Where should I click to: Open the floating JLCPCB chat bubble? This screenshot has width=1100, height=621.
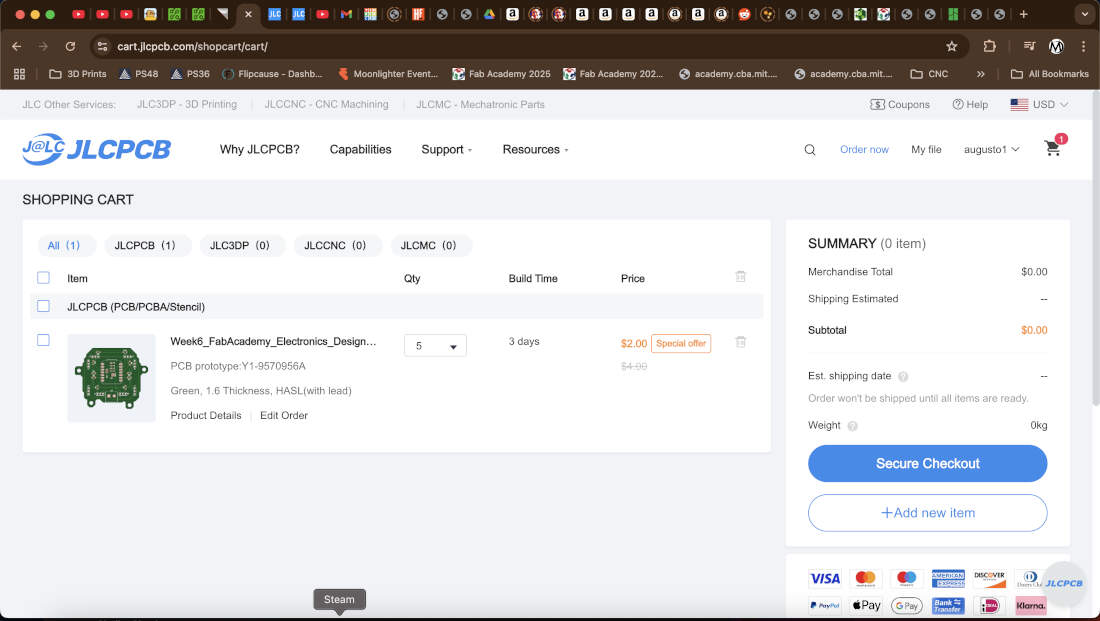pos(1064,583)
